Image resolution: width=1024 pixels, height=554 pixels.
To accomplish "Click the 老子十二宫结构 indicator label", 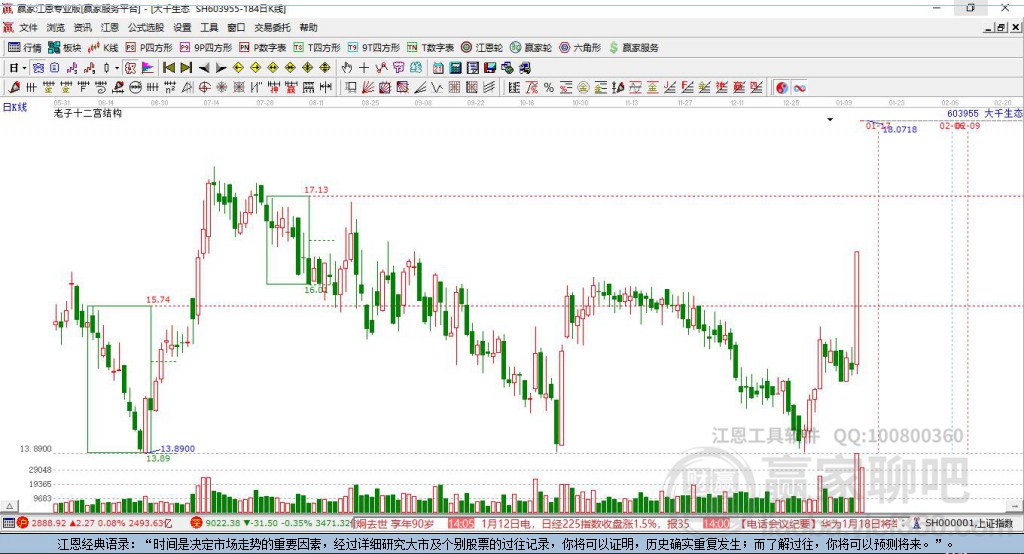I will pos(88,114).
